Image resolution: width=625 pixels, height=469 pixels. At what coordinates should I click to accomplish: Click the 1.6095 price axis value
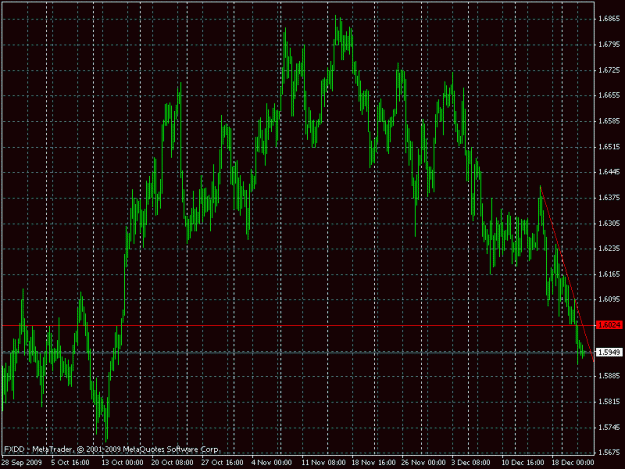[609, 299]
